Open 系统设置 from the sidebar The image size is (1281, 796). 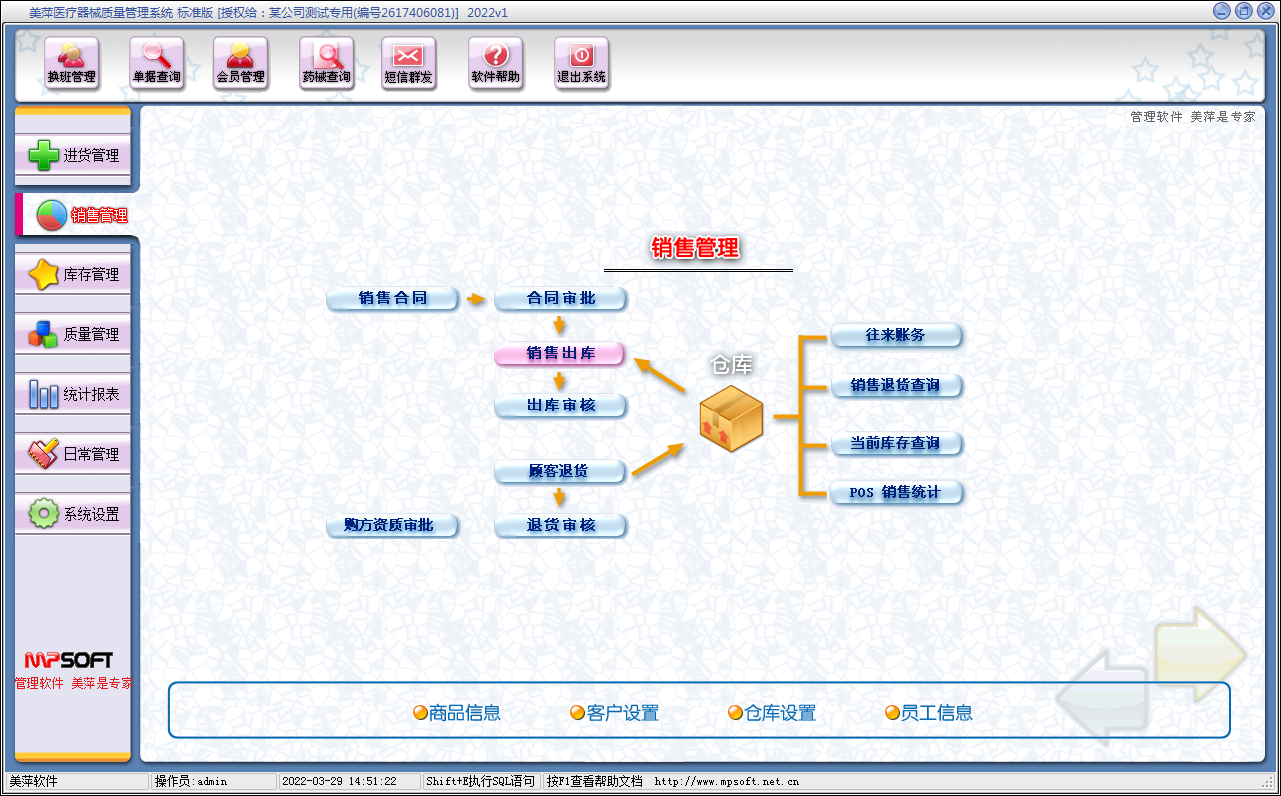tap(74, 515)
